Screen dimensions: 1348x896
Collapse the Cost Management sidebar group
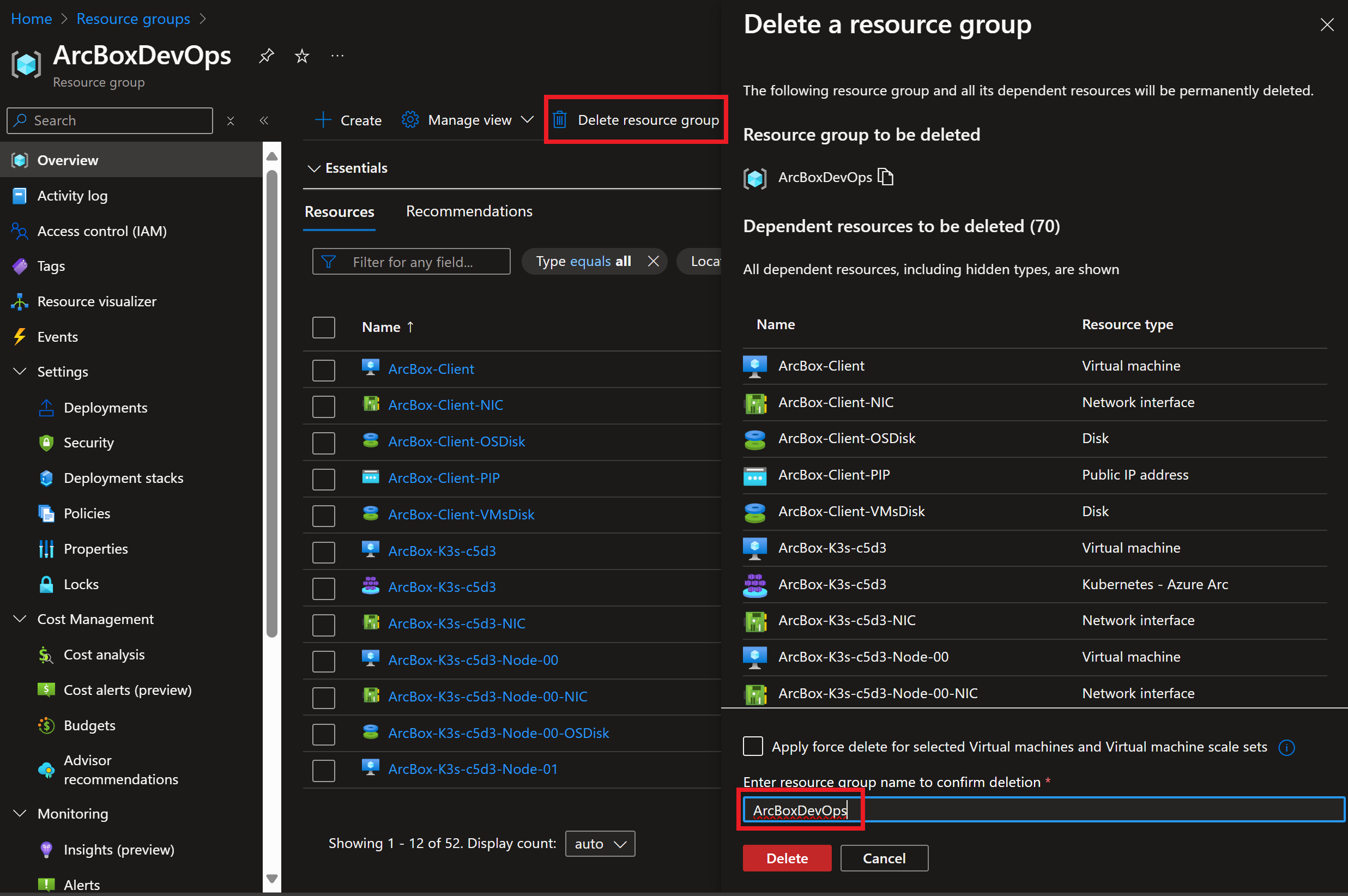[20, 619]
